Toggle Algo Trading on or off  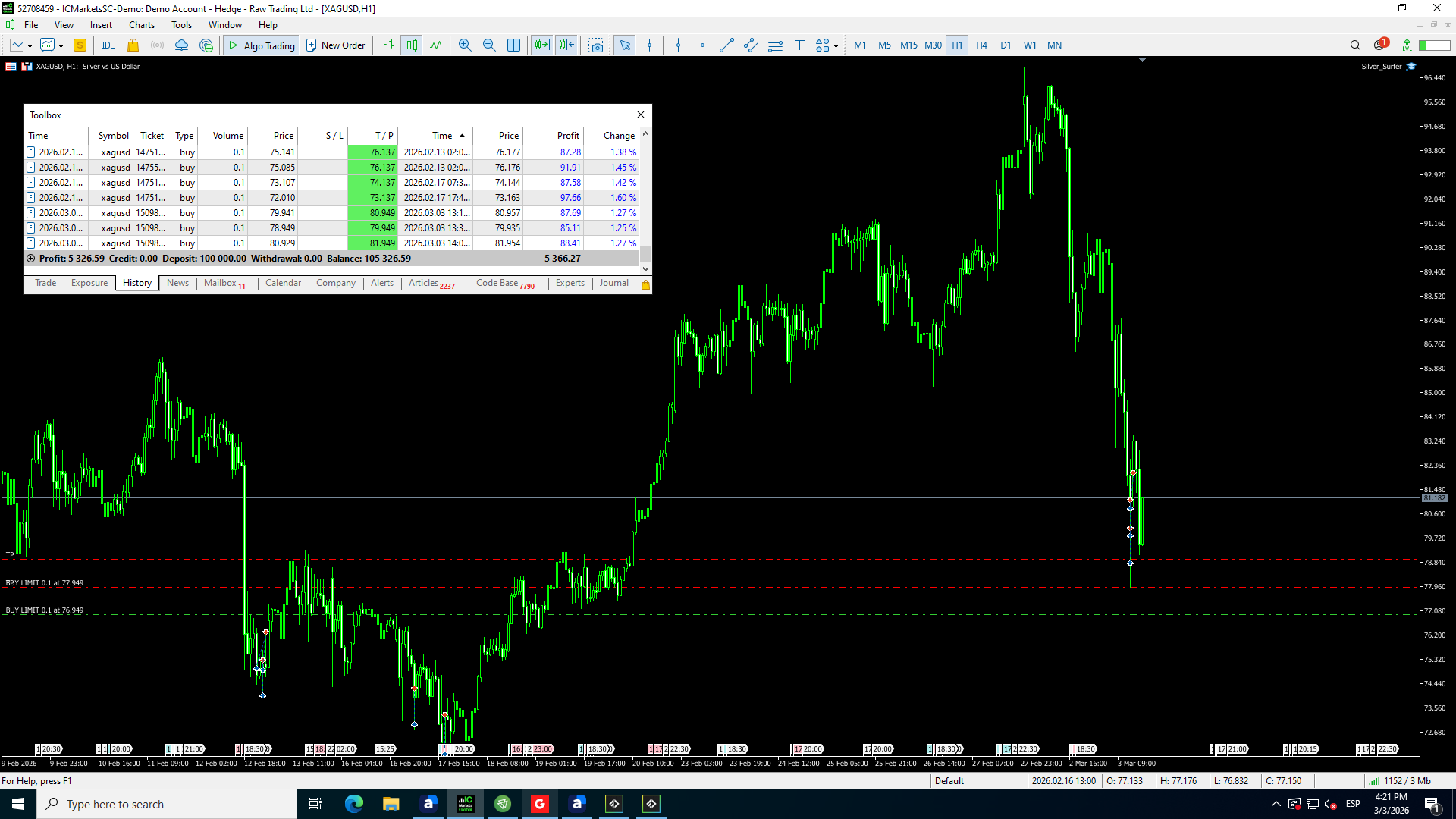(262, 45)
